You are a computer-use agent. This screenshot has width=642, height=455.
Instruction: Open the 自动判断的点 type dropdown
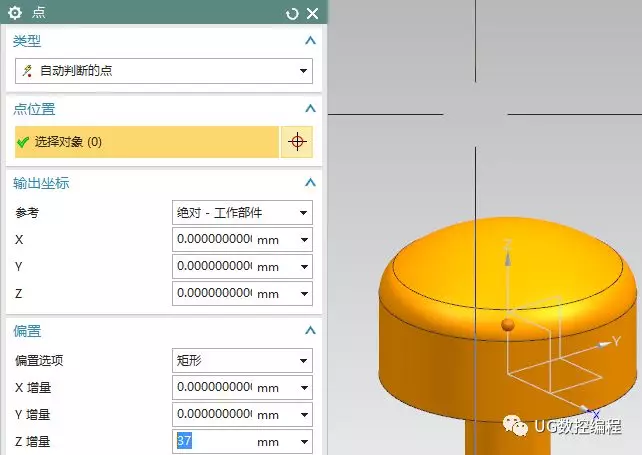click(164, 71)
